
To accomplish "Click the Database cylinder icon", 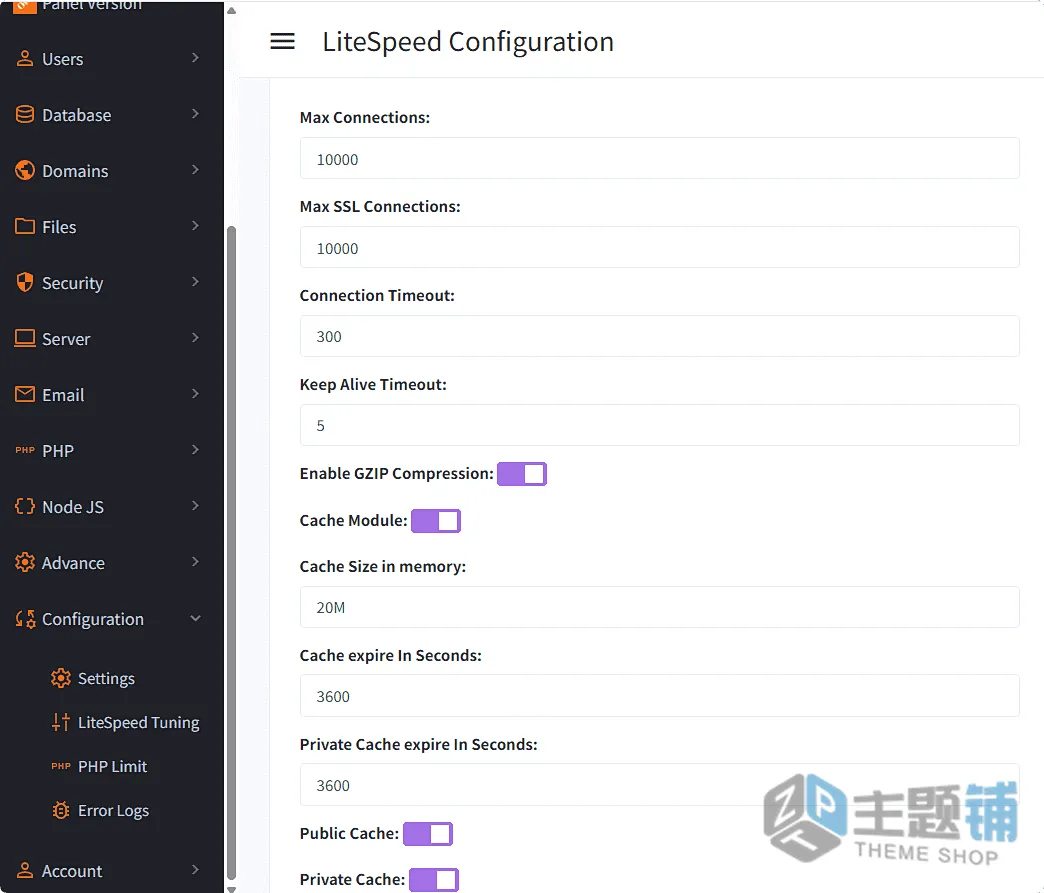I will click(x=25, y=115).
